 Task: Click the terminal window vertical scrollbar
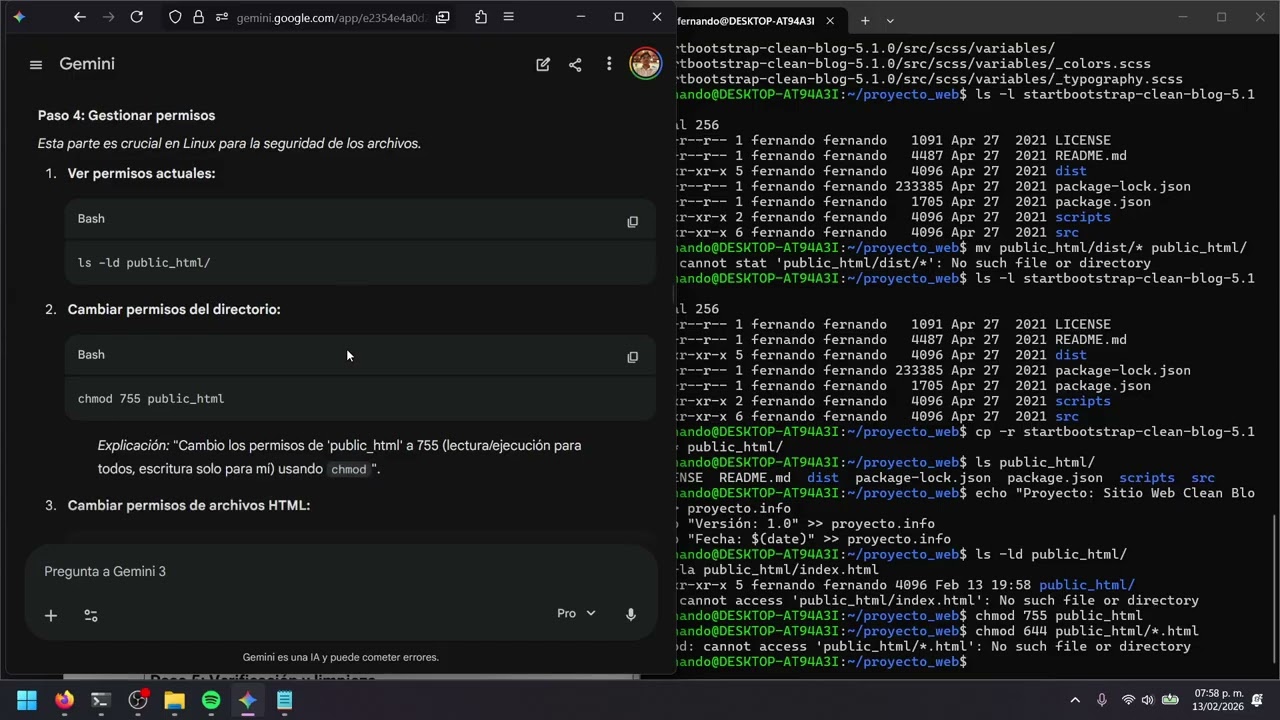(1274, 590)
